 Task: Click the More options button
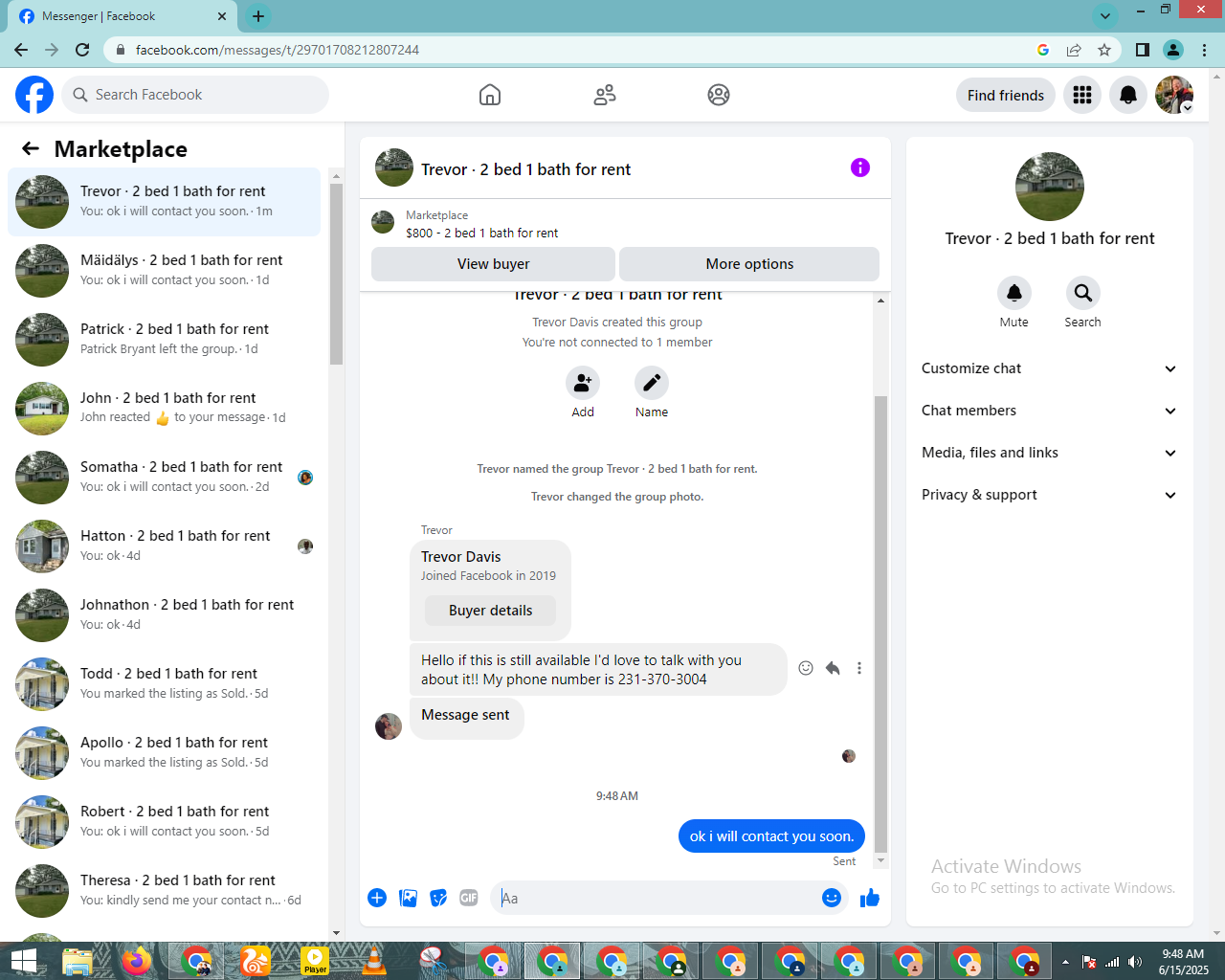749,264
